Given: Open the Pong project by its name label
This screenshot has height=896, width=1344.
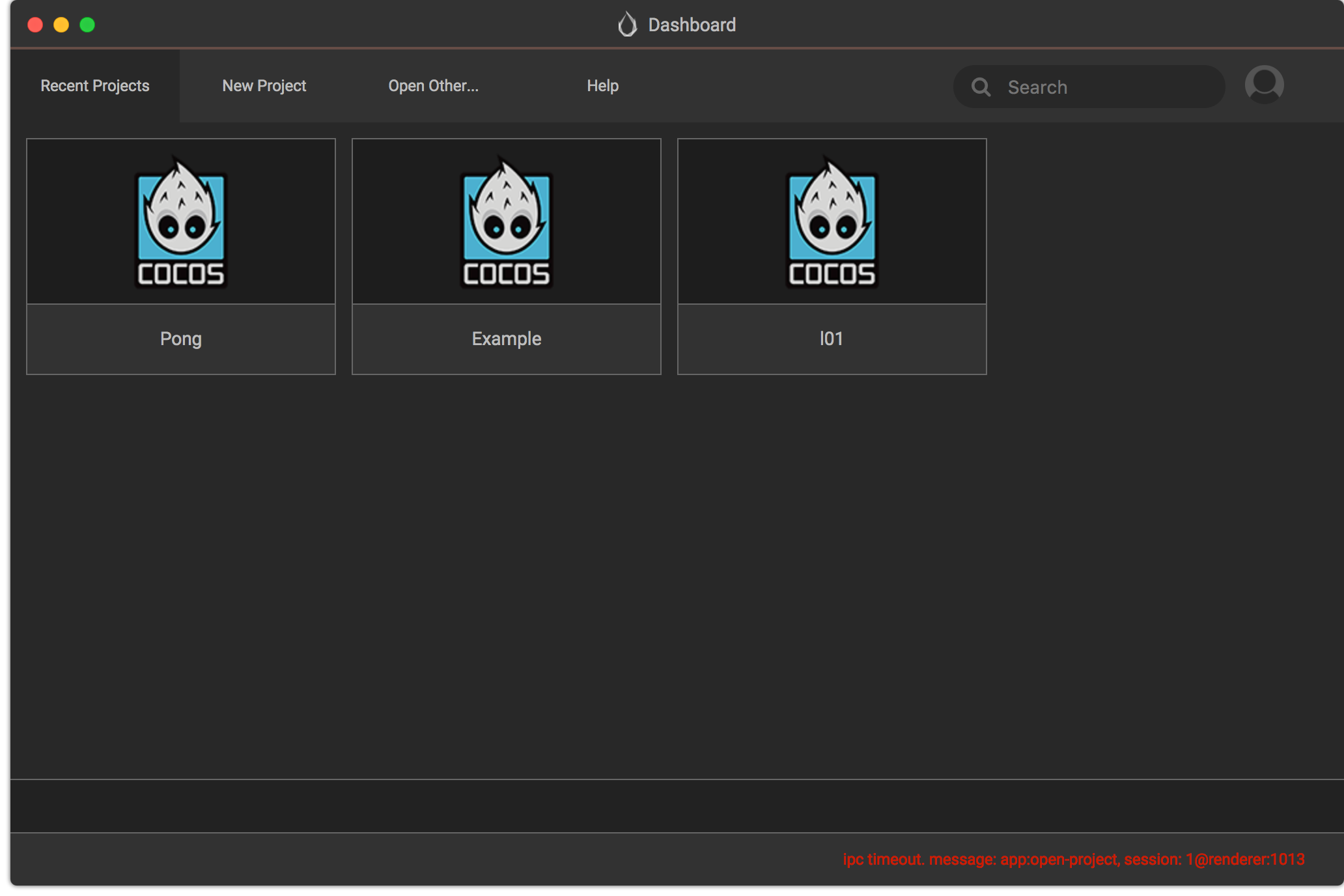Looking at the screenshot, I should pos(181,339).
